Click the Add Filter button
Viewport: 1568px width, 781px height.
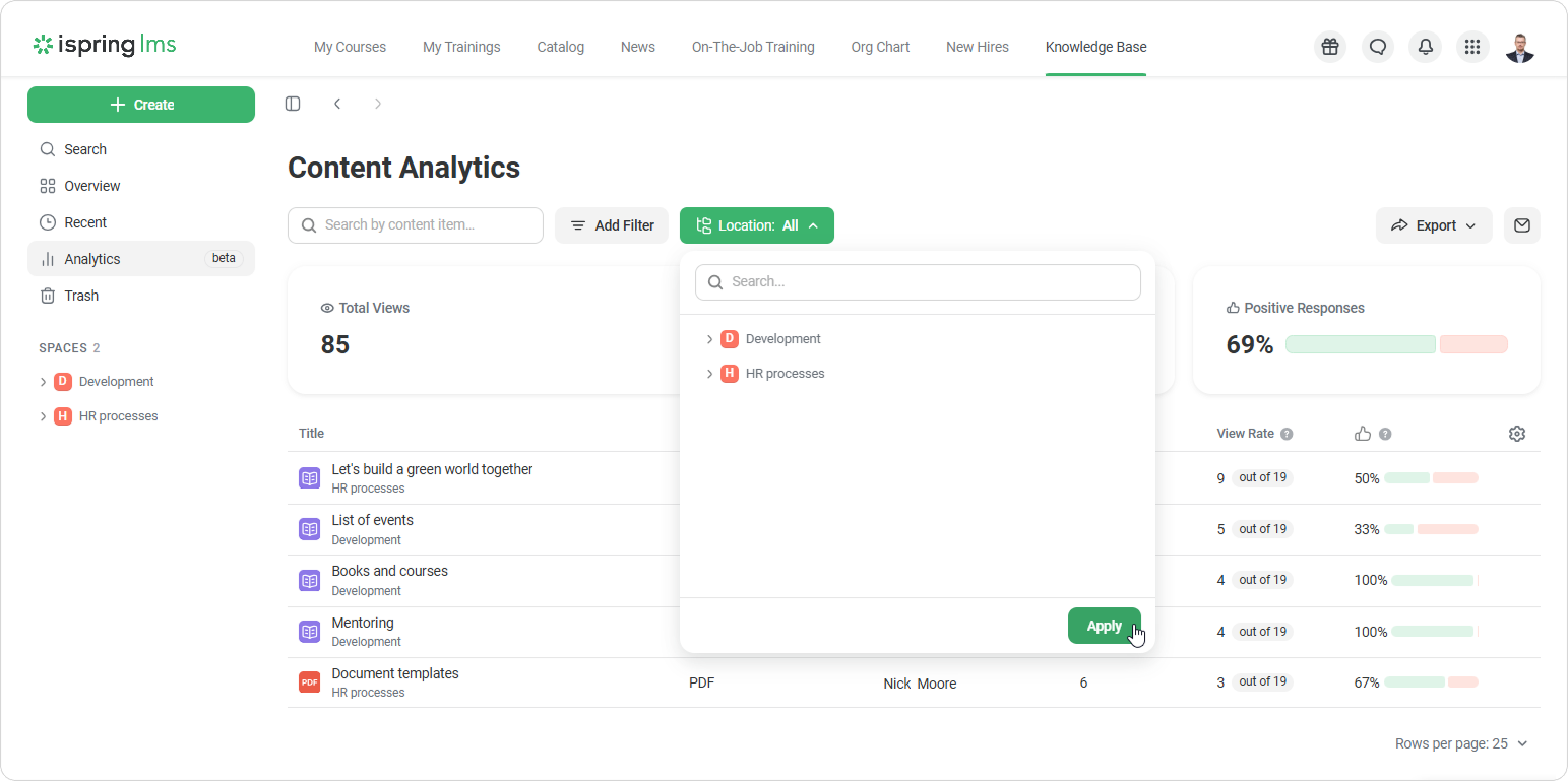pos(612,225)
